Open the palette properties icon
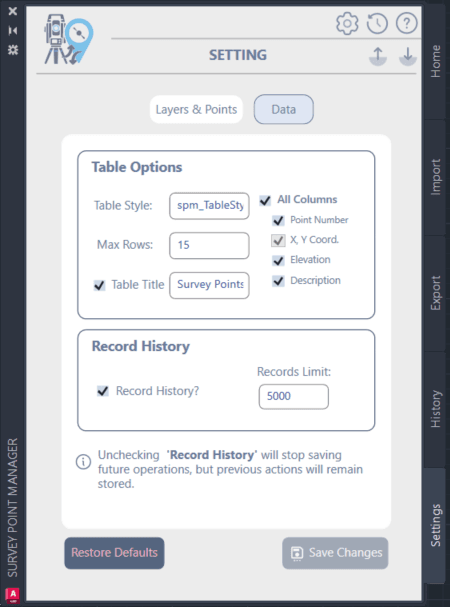The width and height of the screenshot is (450, 607). [13, 50]
